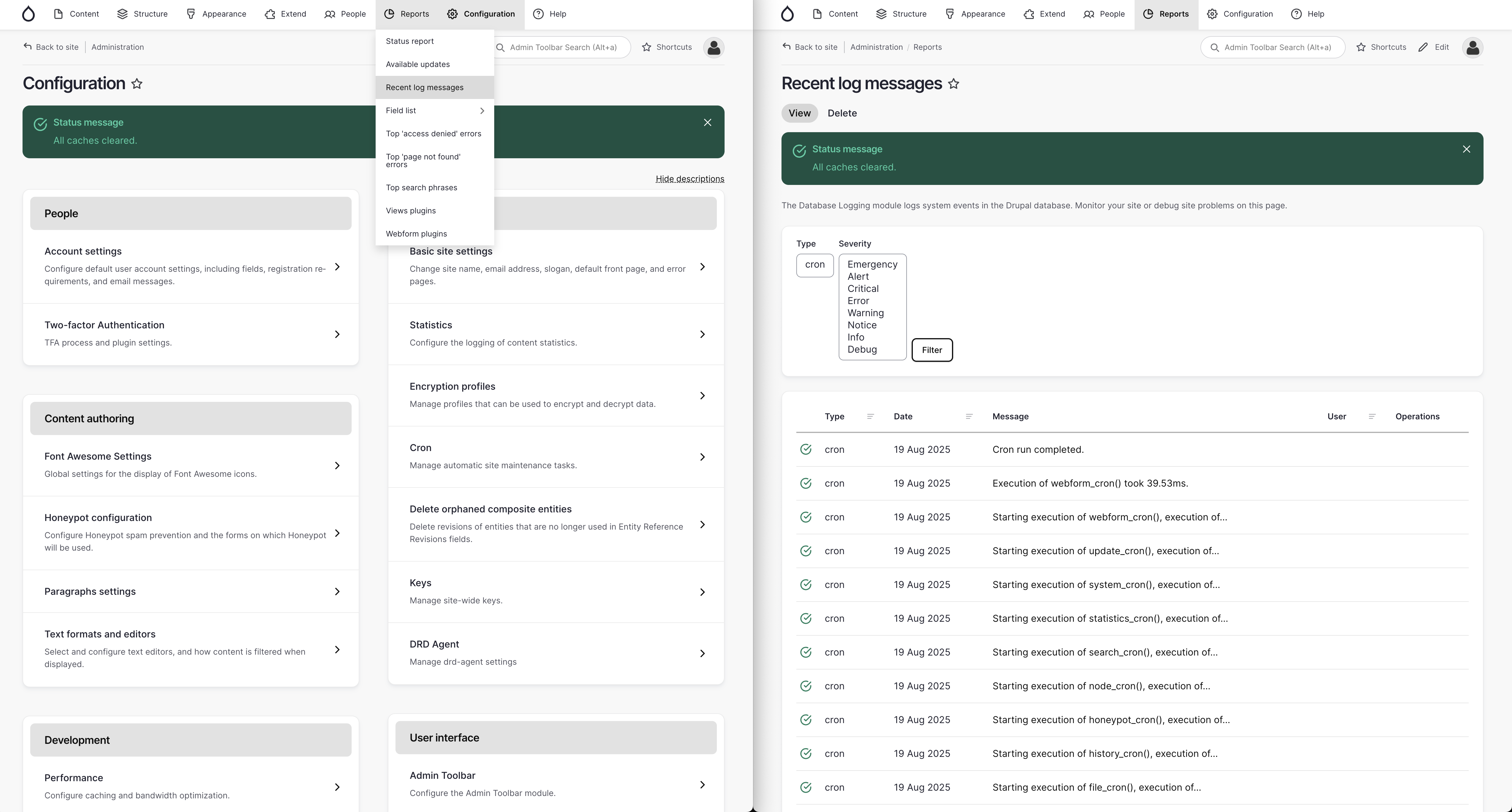This screenshot has width=1512, height=812.
Task: Sort log entries by Date column icon
Action: [x=969, y=417]
